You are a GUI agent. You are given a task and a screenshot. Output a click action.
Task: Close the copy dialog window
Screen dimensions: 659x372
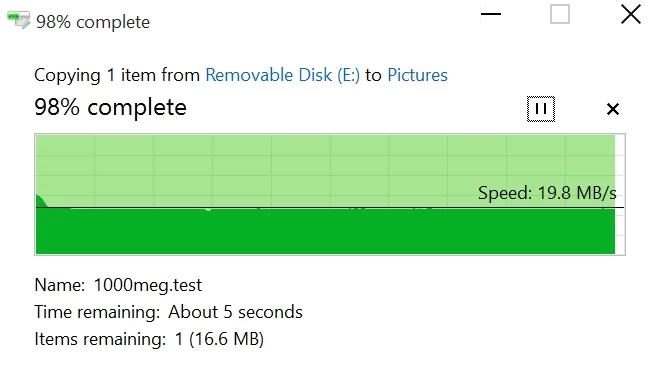(x=631, y=14)
